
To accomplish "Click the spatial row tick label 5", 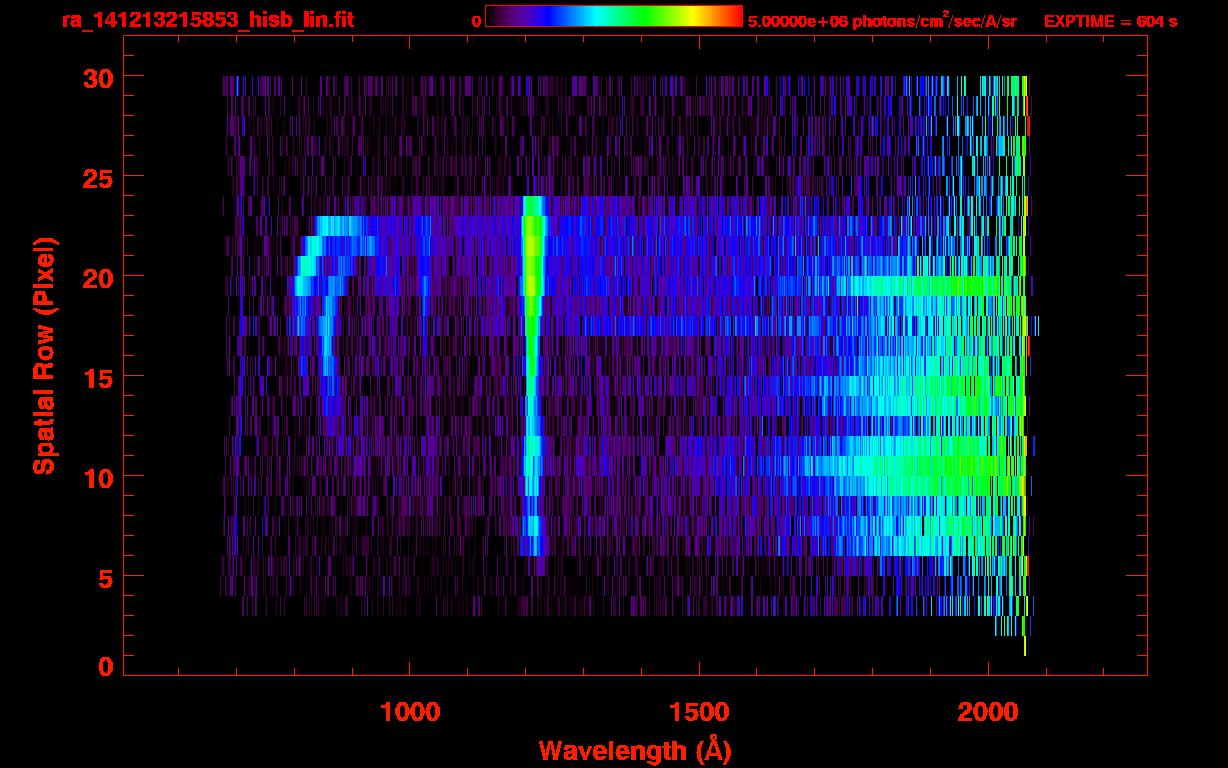I will tap(105, 577).
